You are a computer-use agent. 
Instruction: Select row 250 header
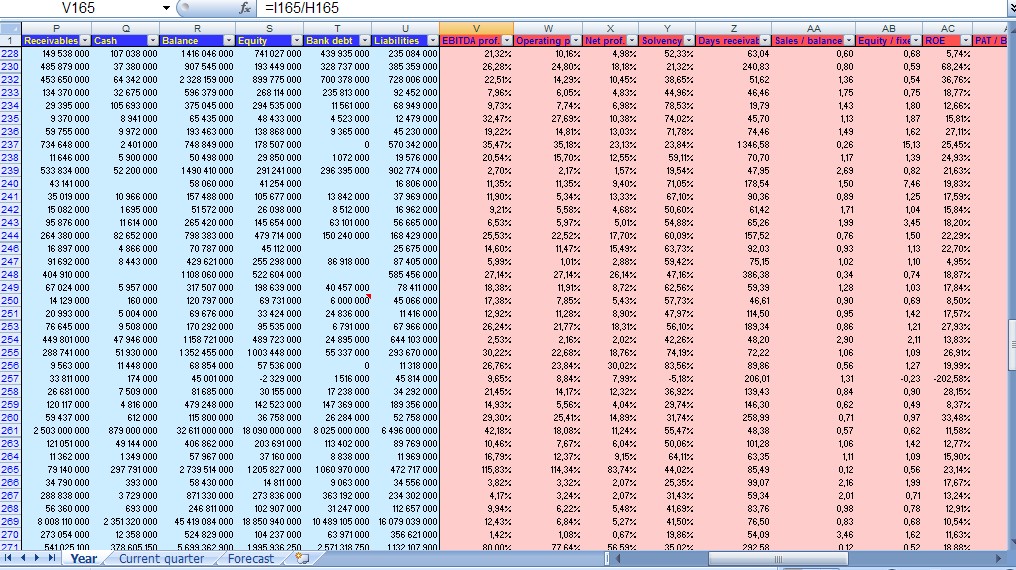[x=10, y=301]
